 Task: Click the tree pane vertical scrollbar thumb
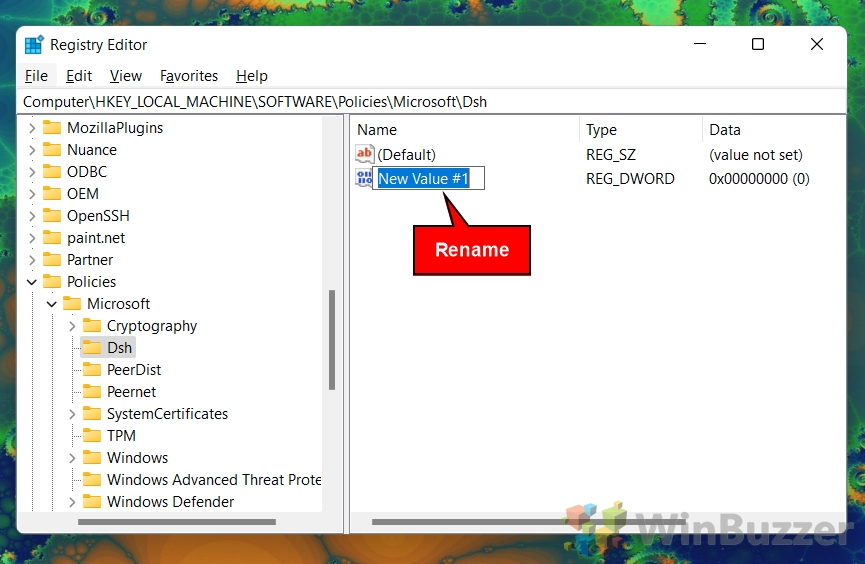click(332, 340)
